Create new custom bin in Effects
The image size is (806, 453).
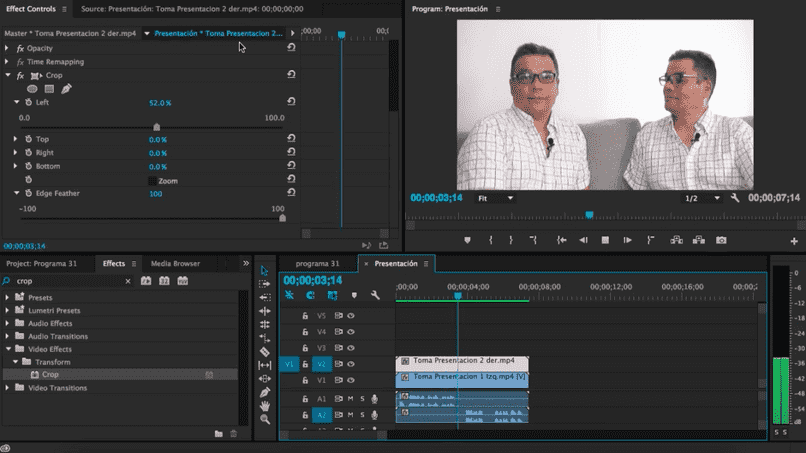click(x=218, y=433)
